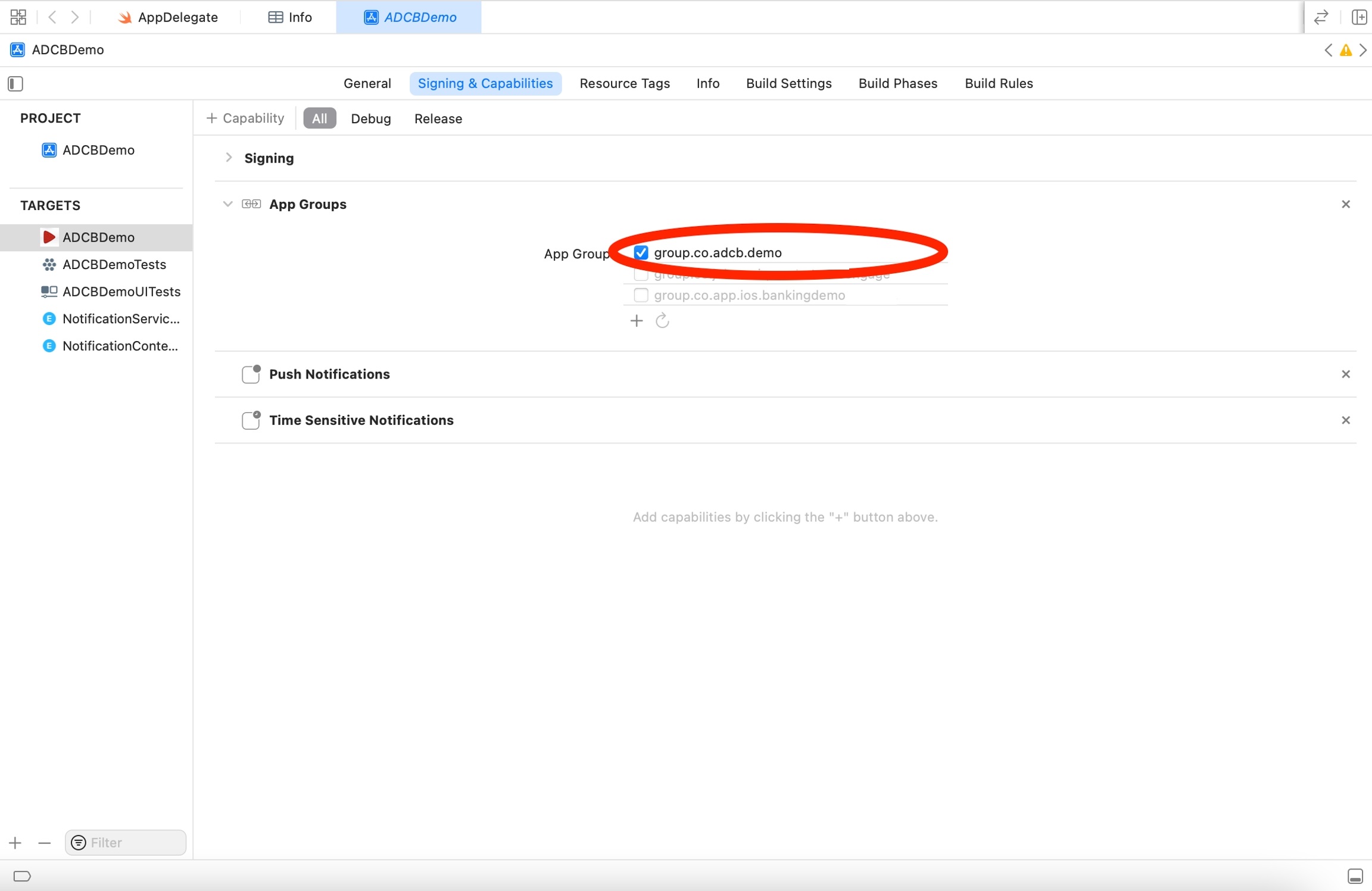Select the ADCBDemoUITests target
Image resolution: width=1372 pixels, height=891 pixels.
pos(121,292)
